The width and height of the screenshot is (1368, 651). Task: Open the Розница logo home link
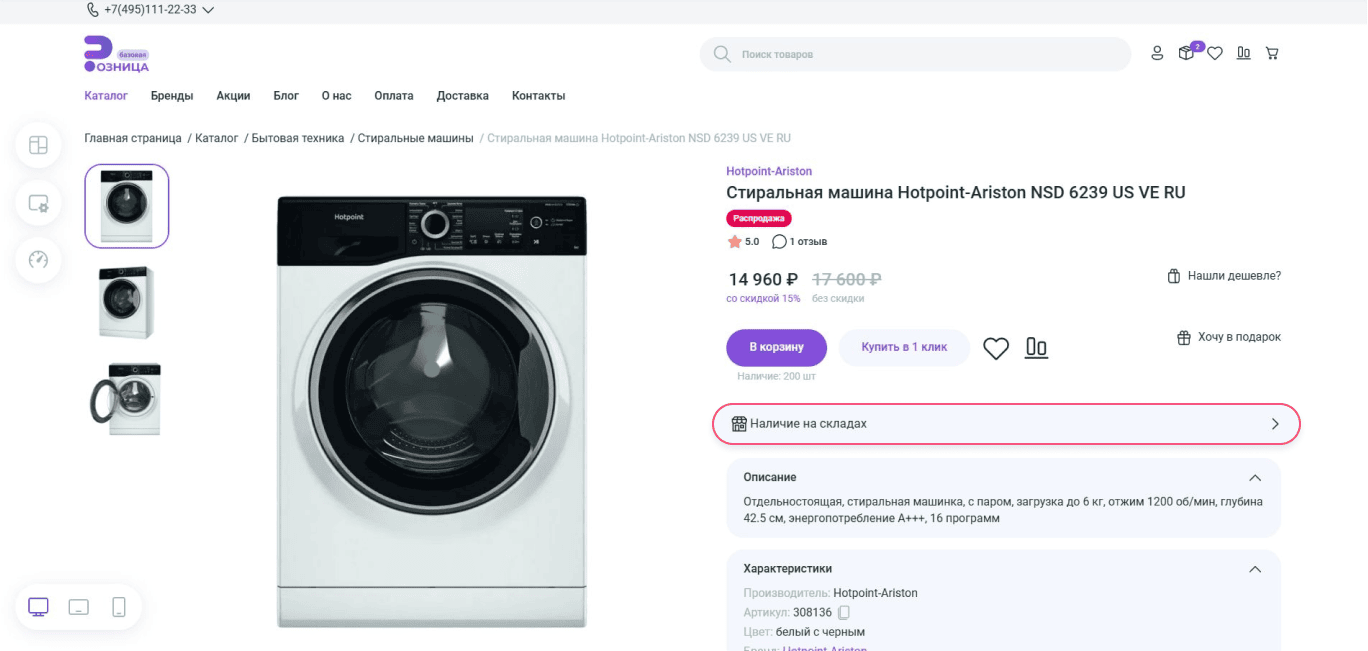(x=116, y=54)
